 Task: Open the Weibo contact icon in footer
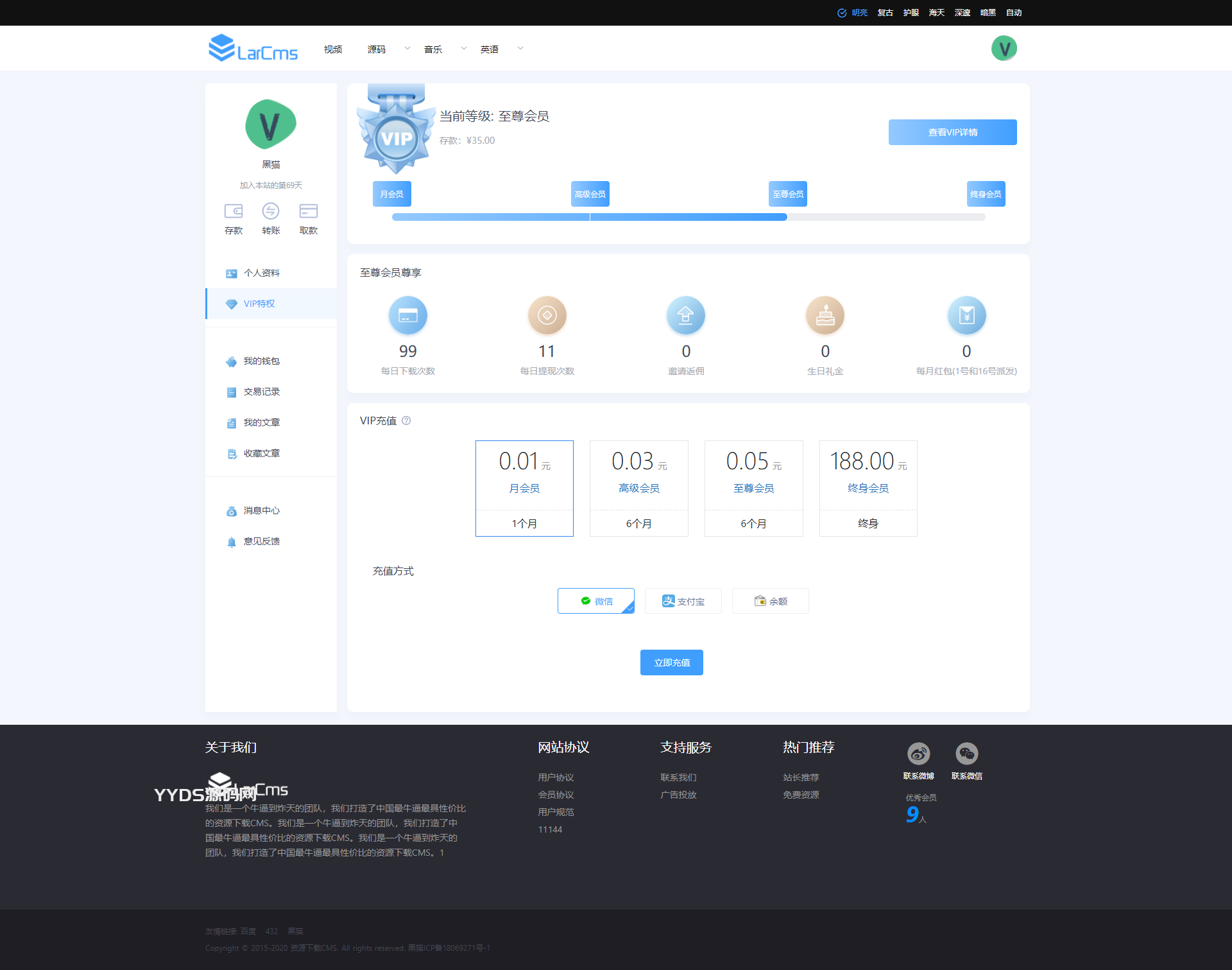pyautogui.click(x=918, y=754)
